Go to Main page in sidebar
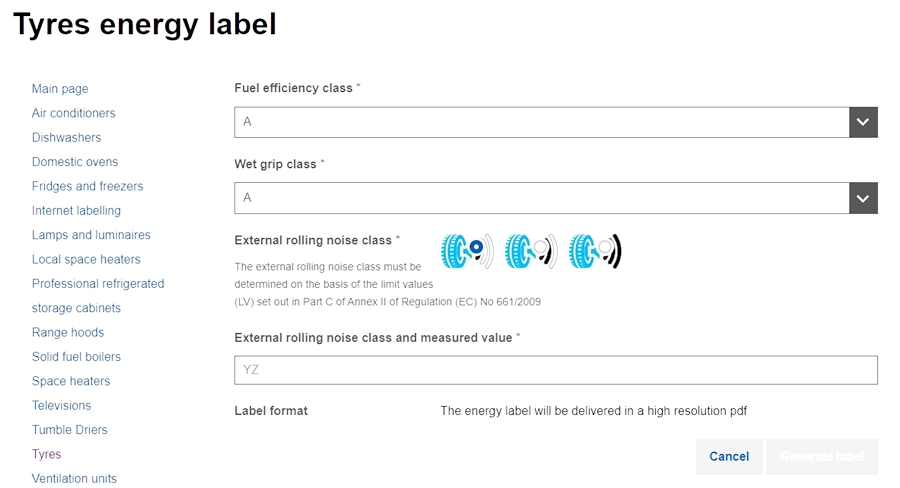This screenshot has height=488, width=900. (x=60, y=89)
